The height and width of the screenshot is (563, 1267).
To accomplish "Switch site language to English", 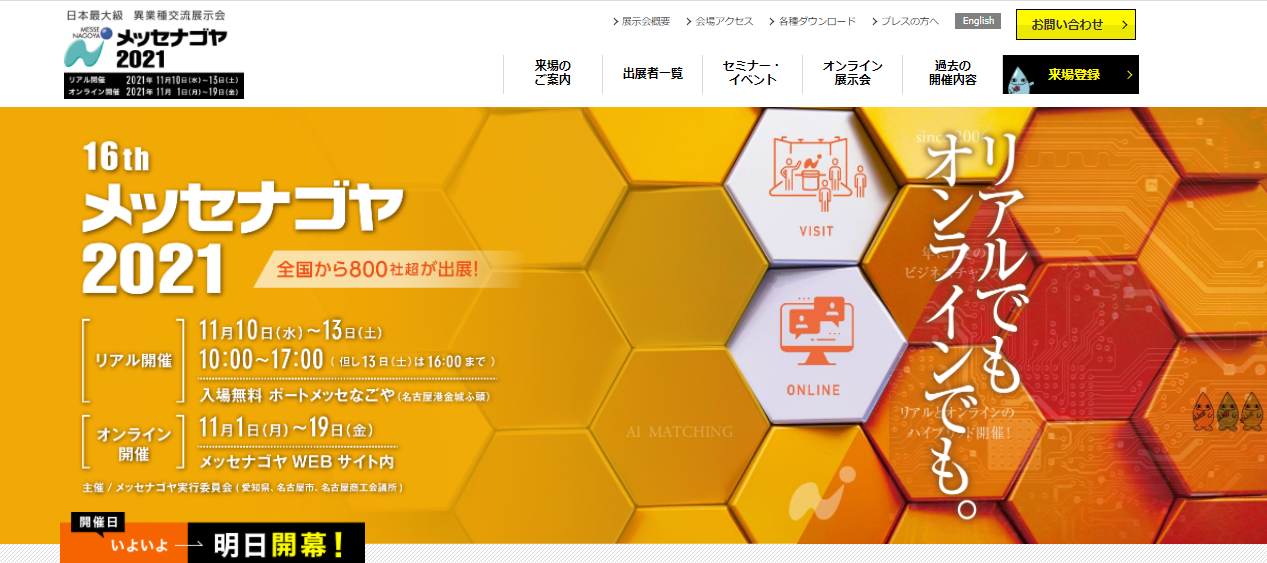I will point(978,21).
